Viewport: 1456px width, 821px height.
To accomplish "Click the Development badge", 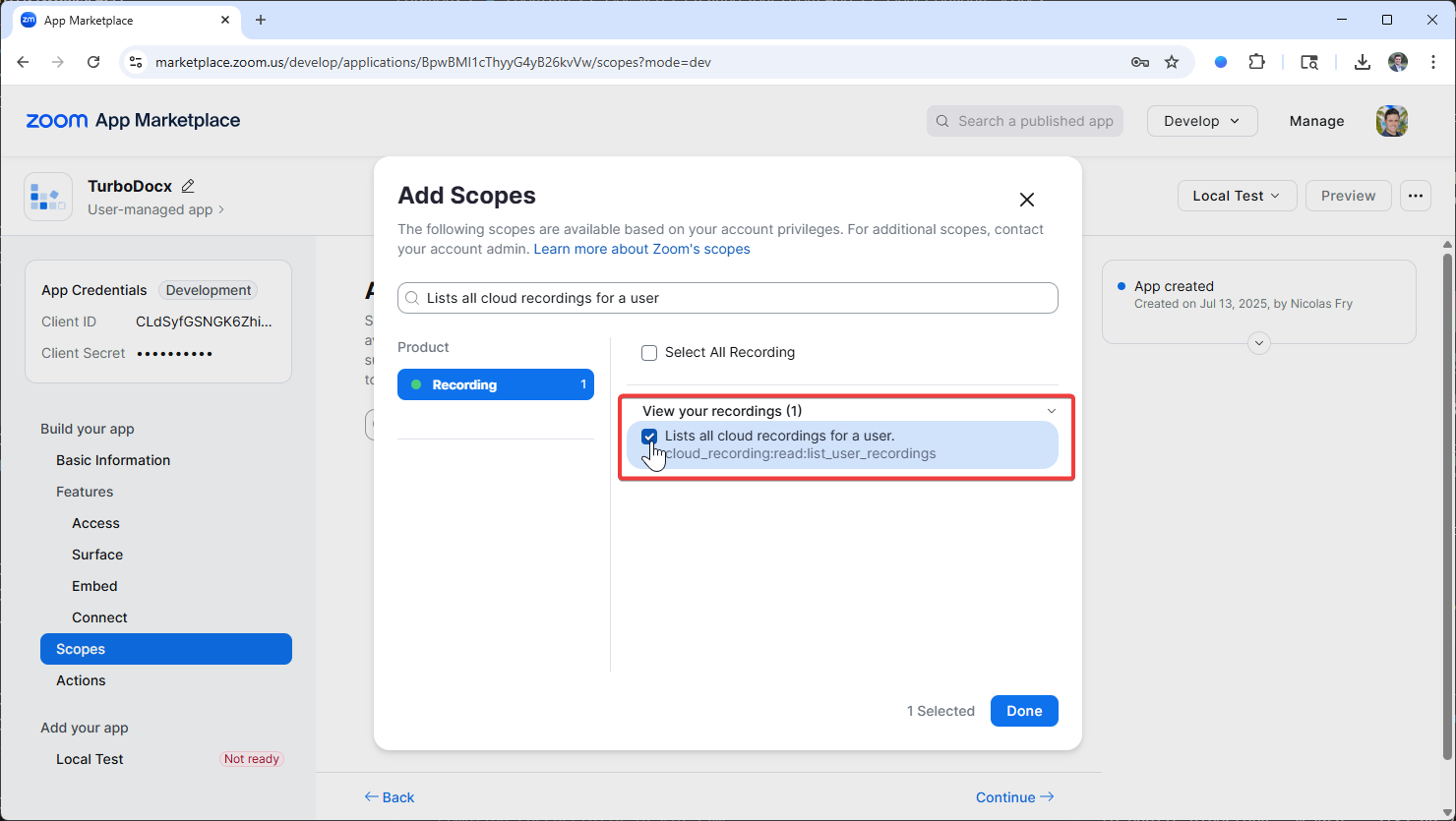I will [209, 290].
